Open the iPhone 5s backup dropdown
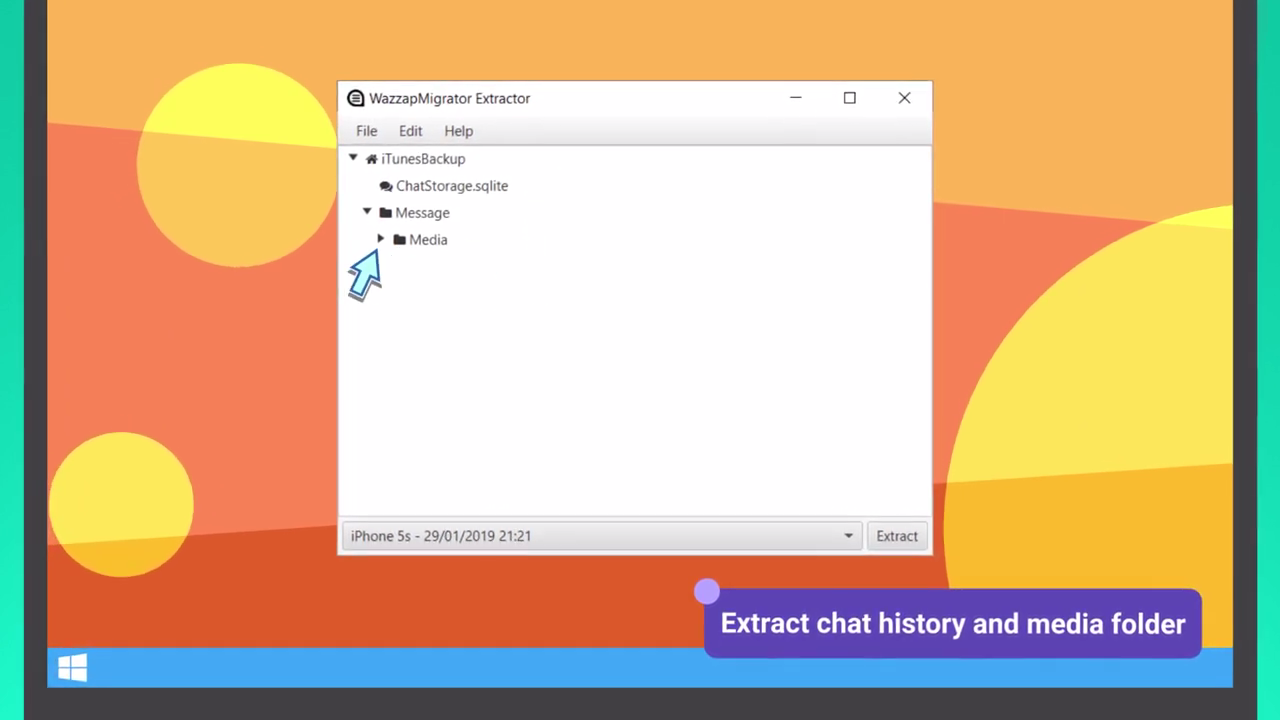1280x720 pixels. pos(601,536)
